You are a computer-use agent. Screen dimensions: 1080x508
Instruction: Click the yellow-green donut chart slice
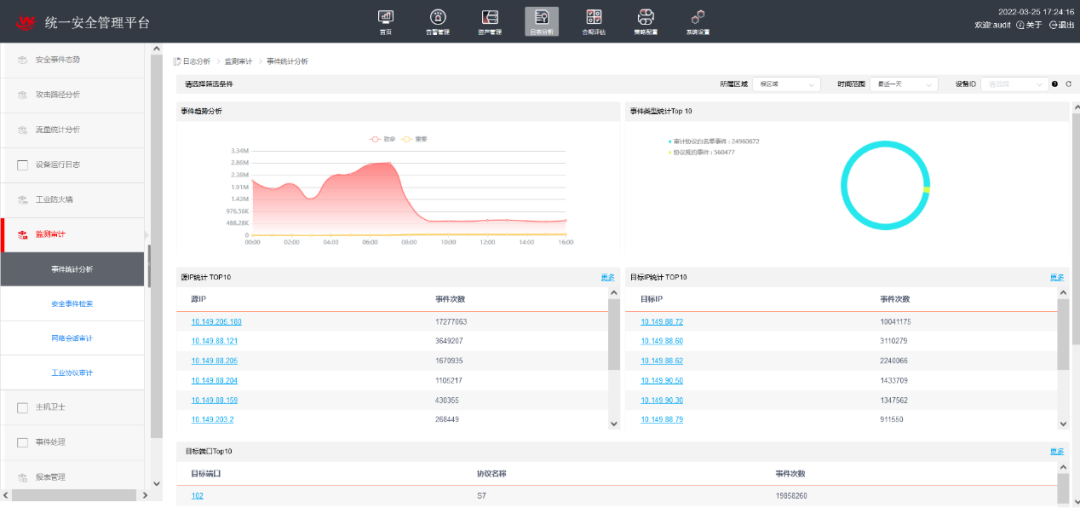point(927,189)
